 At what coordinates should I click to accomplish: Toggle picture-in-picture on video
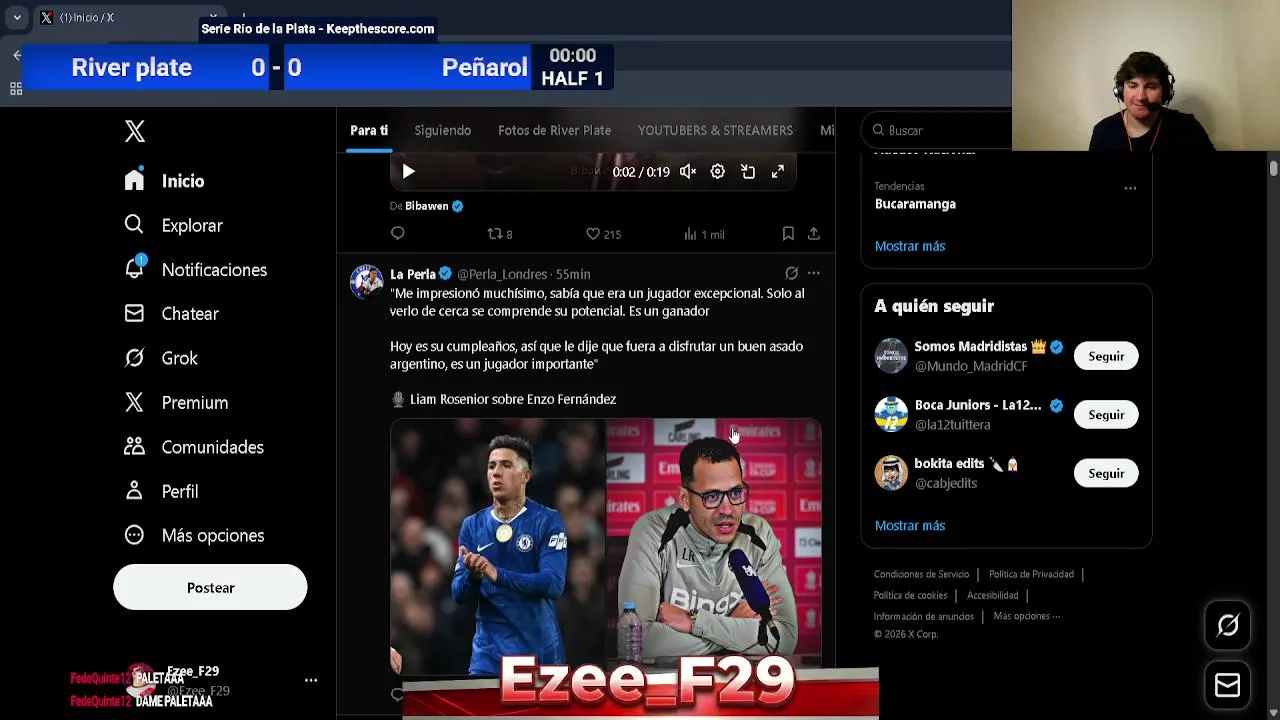coord(748,172)
